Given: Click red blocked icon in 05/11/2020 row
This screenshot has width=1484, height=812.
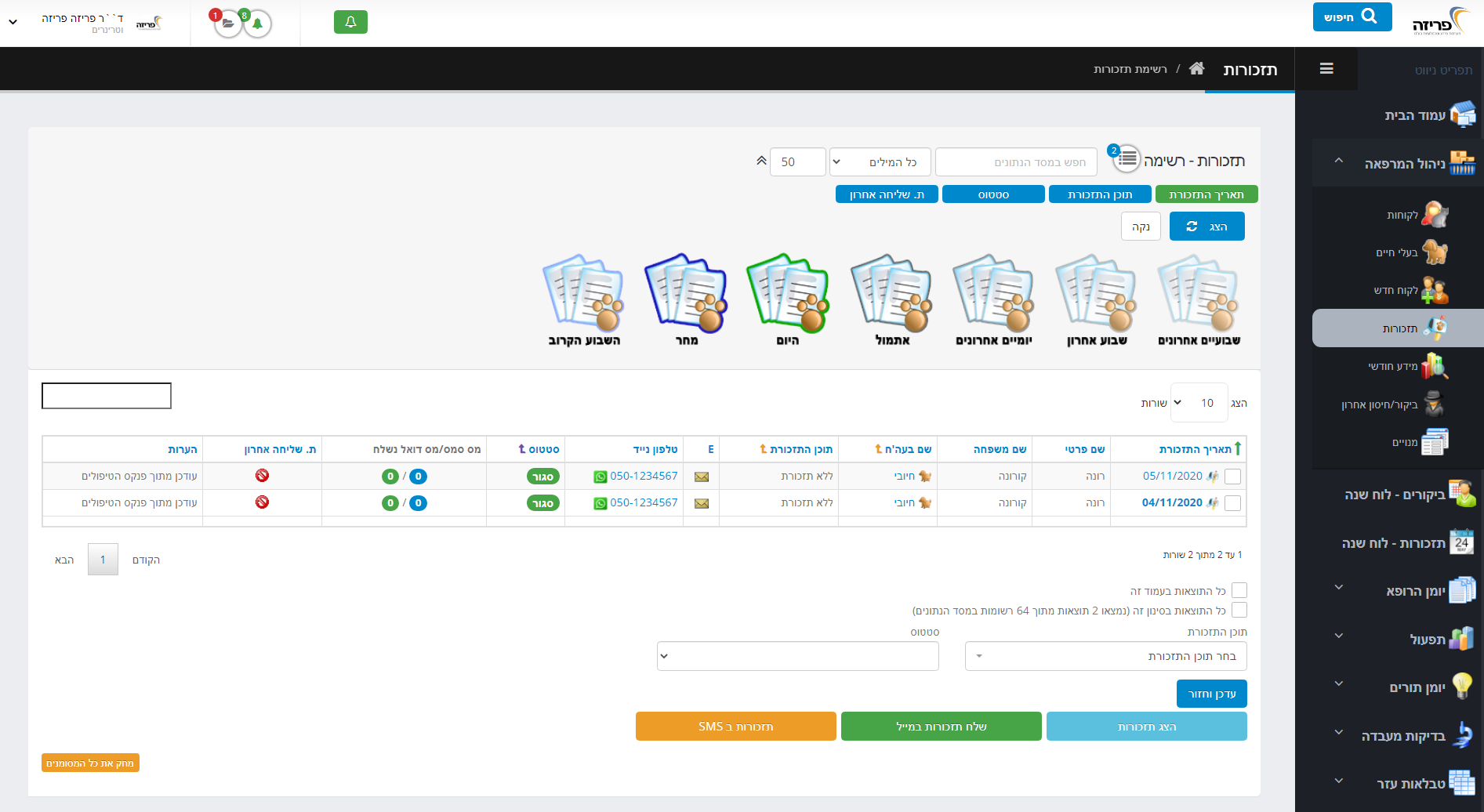Looking at the screenshot, I should coord(263,475).
